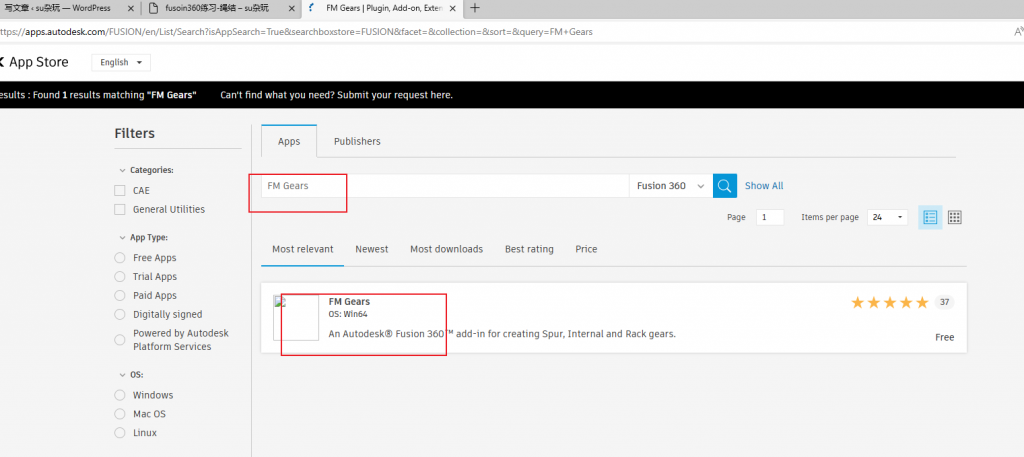Image resolution: width=1024 pixels, height=457 pixels.
Task: Click the Show All link
Action: 764,186
